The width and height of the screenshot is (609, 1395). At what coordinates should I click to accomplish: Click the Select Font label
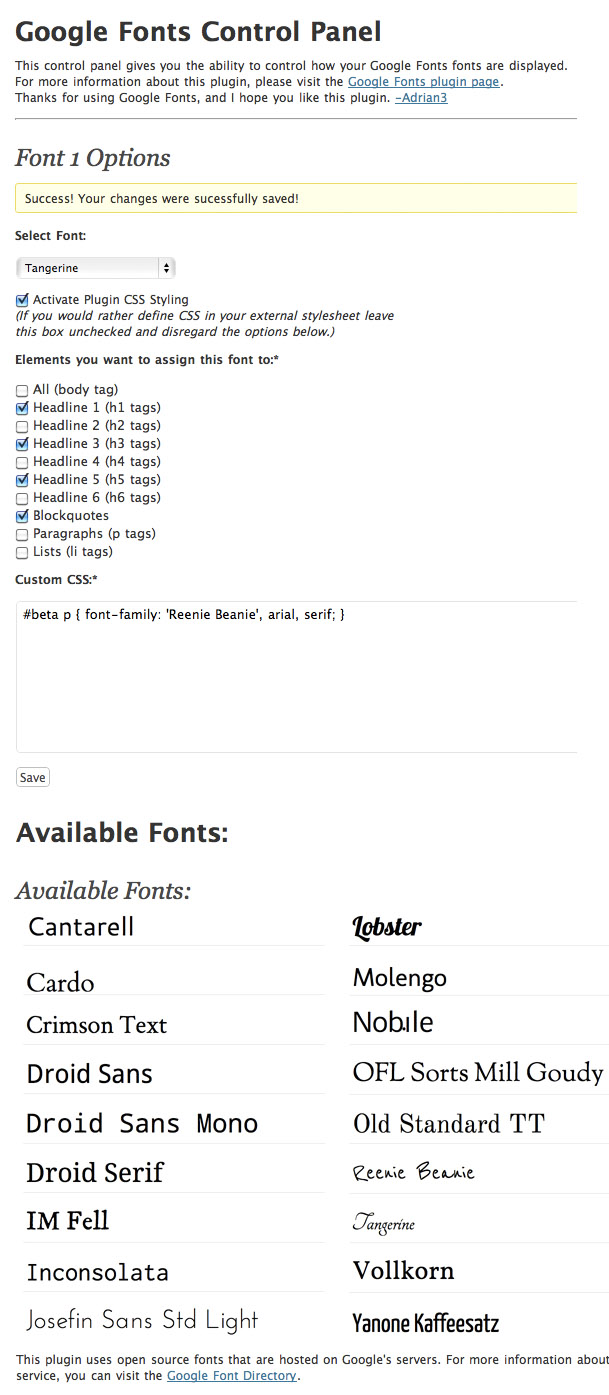pos(51,236)
